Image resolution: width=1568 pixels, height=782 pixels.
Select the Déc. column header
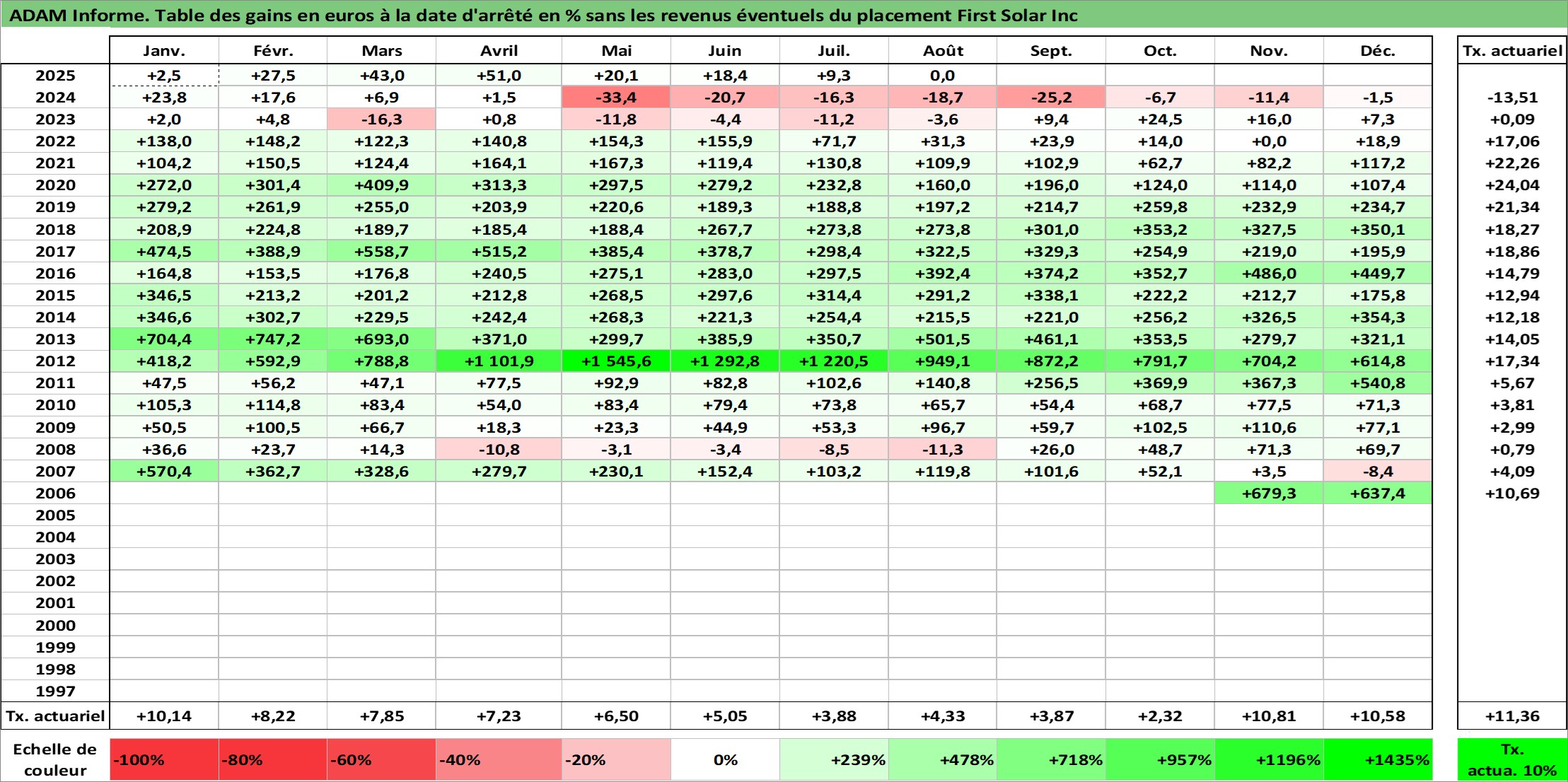[x=1378, y=51]
